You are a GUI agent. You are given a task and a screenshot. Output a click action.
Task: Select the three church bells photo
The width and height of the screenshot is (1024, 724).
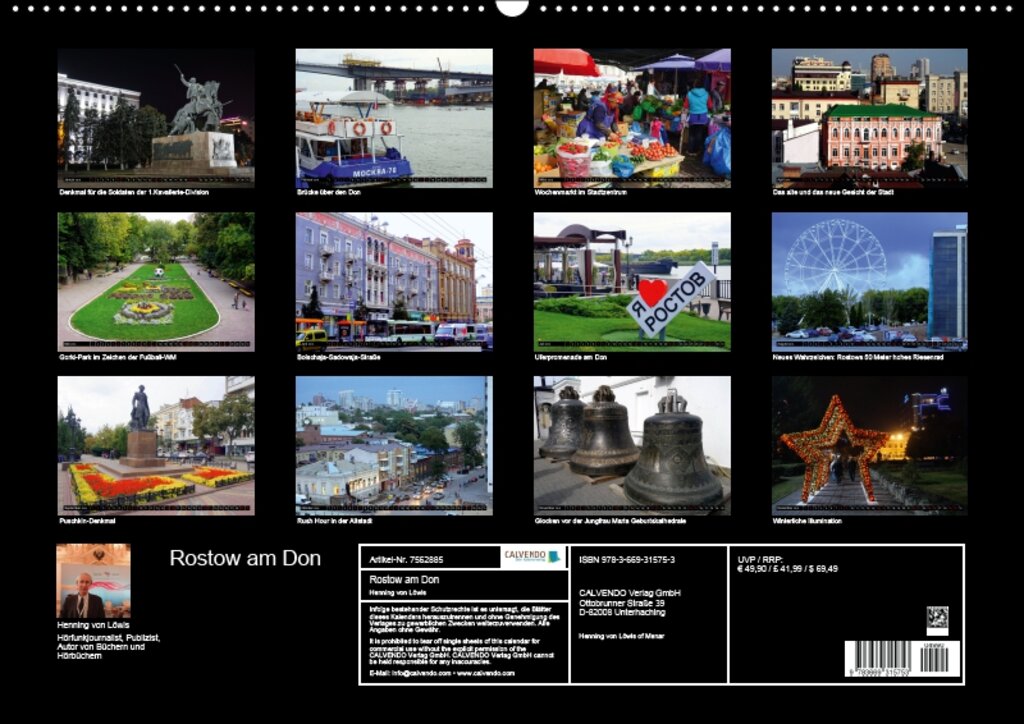point(632,445)
